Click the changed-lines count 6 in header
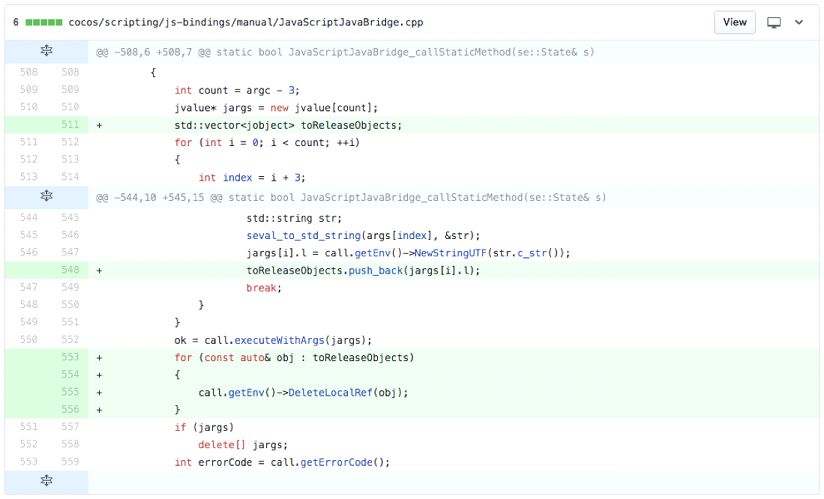The width and height of the screenshot is (824, 499). [16, 22]
